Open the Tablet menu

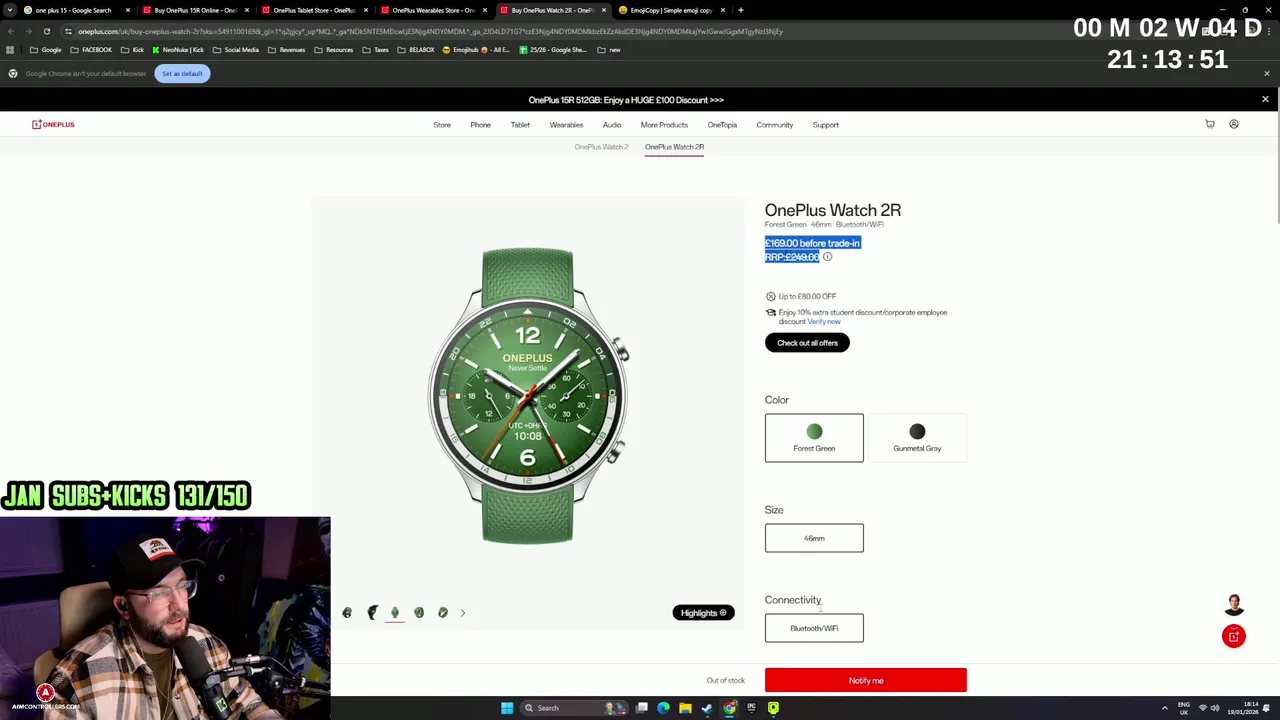[520, 125]
